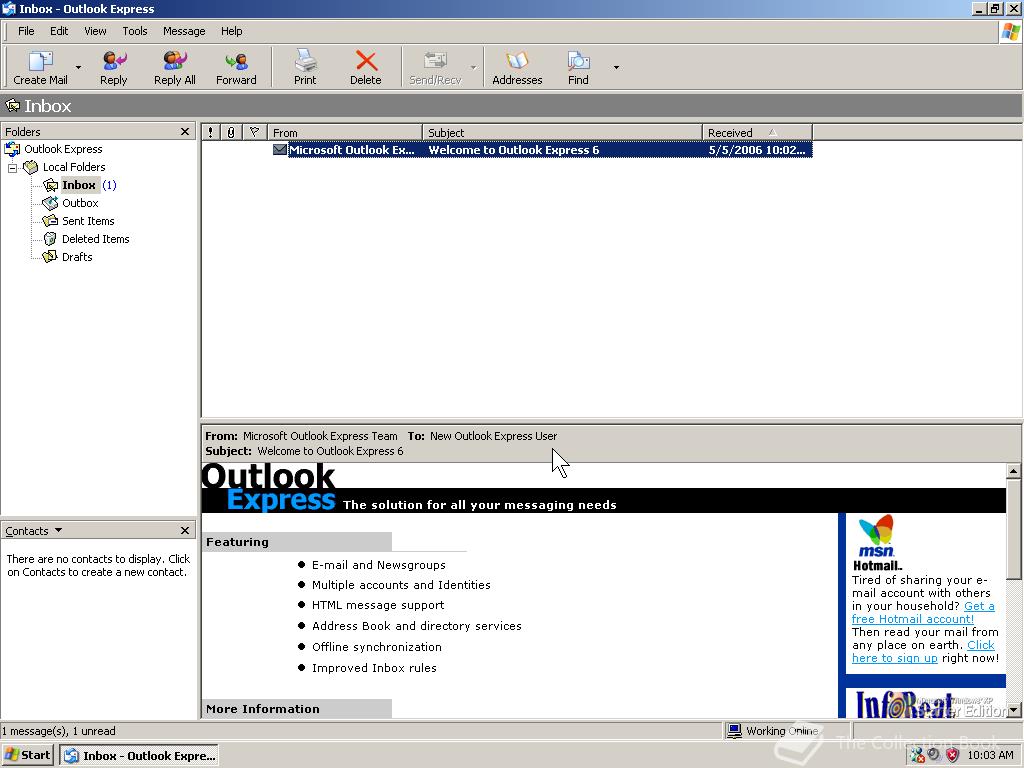Close the Contacts pane
Image resolution: width=1024 pixels, height=768 pixels.
tap(185, 530)
